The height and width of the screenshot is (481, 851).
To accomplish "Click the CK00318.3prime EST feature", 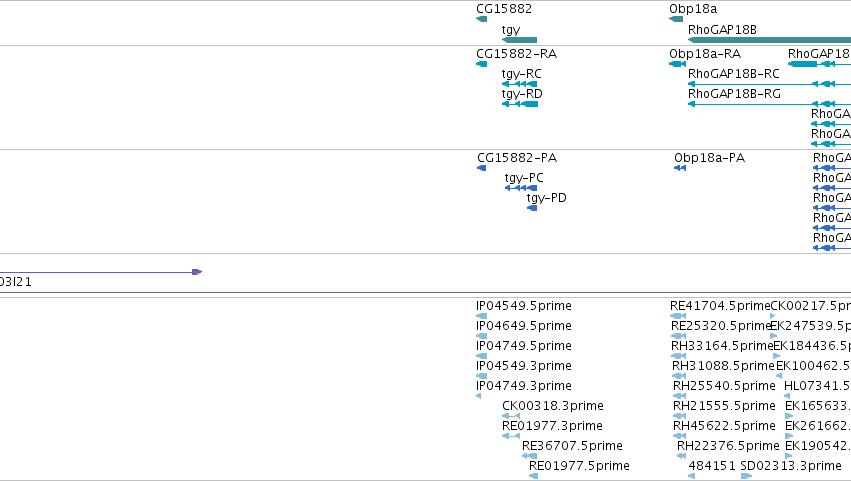I will coord(511,416).
